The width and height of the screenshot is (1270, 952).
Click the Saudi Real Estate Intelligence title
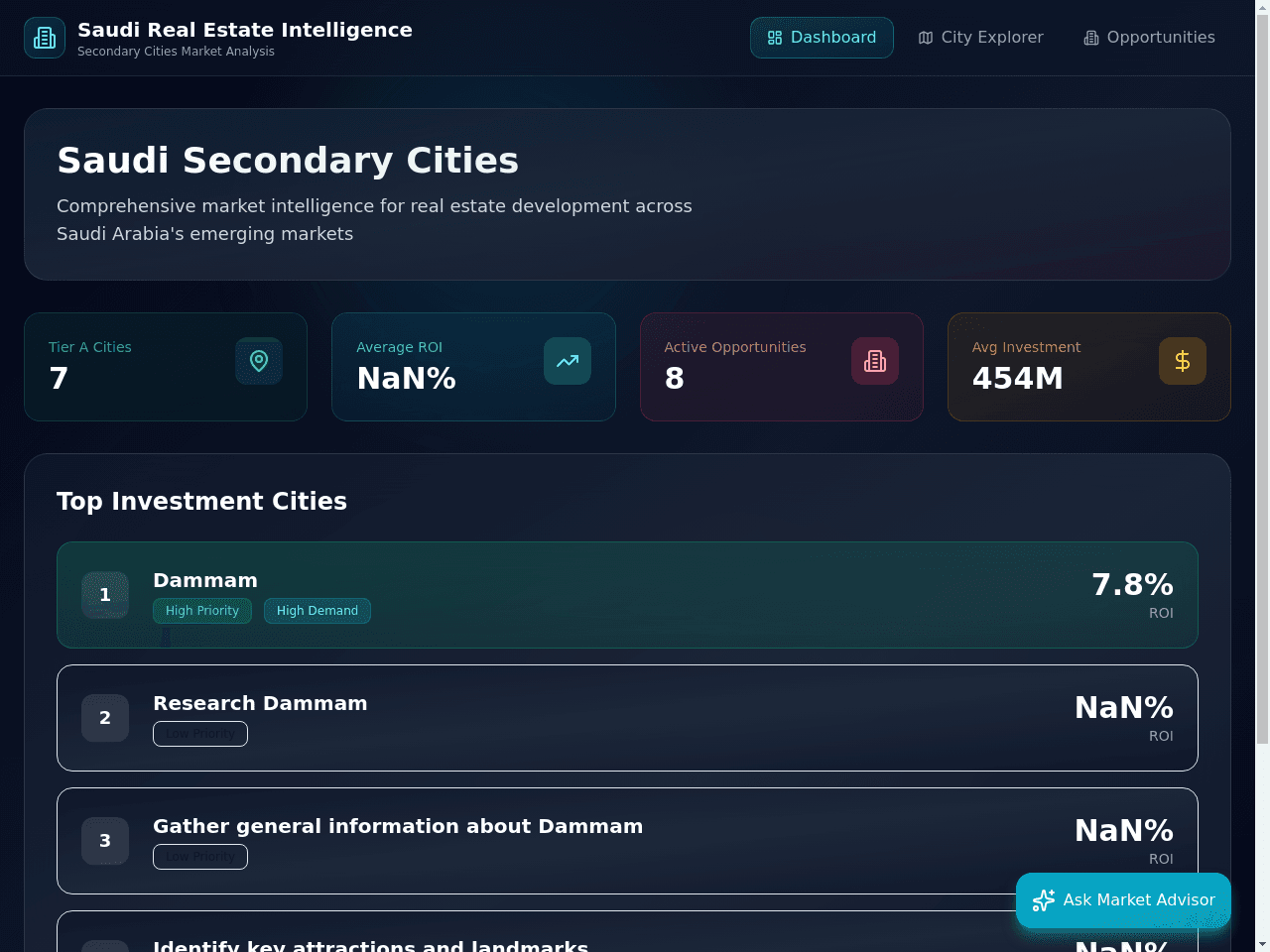(x=245, y=30)
